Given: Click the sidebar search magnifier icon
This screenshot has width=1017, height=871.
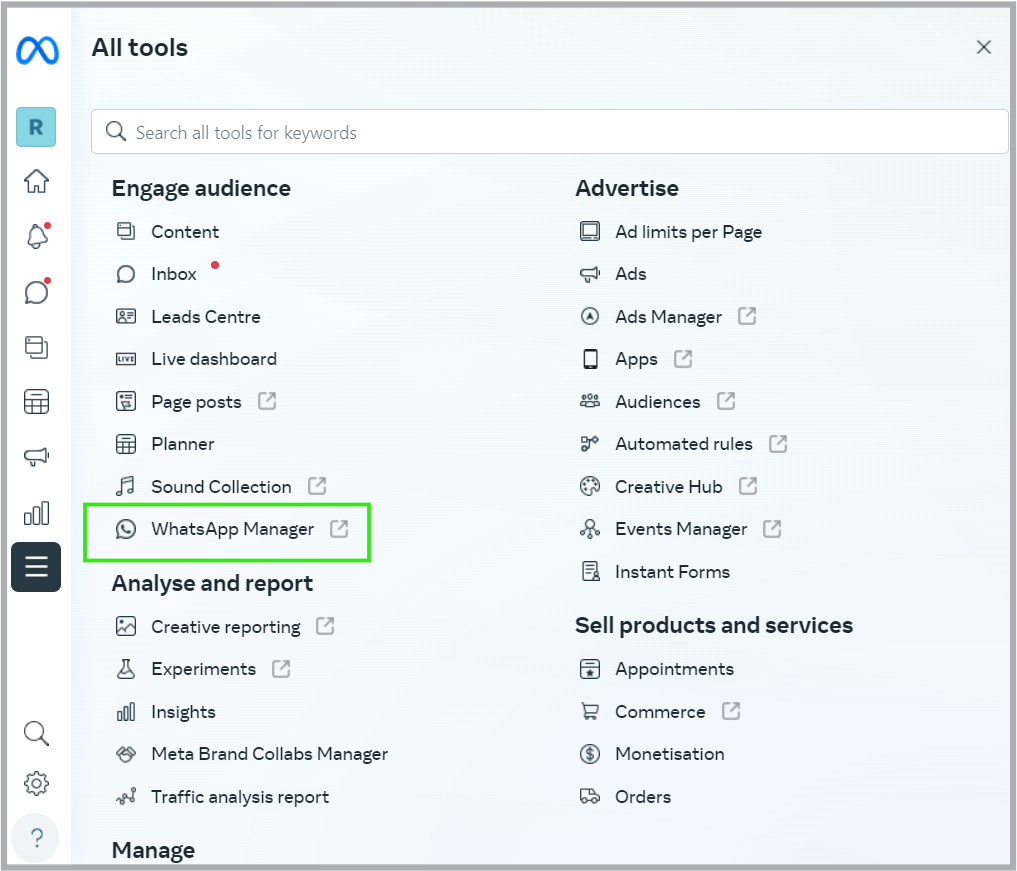Looking at the screenshot, I should [x=36, y=734].
